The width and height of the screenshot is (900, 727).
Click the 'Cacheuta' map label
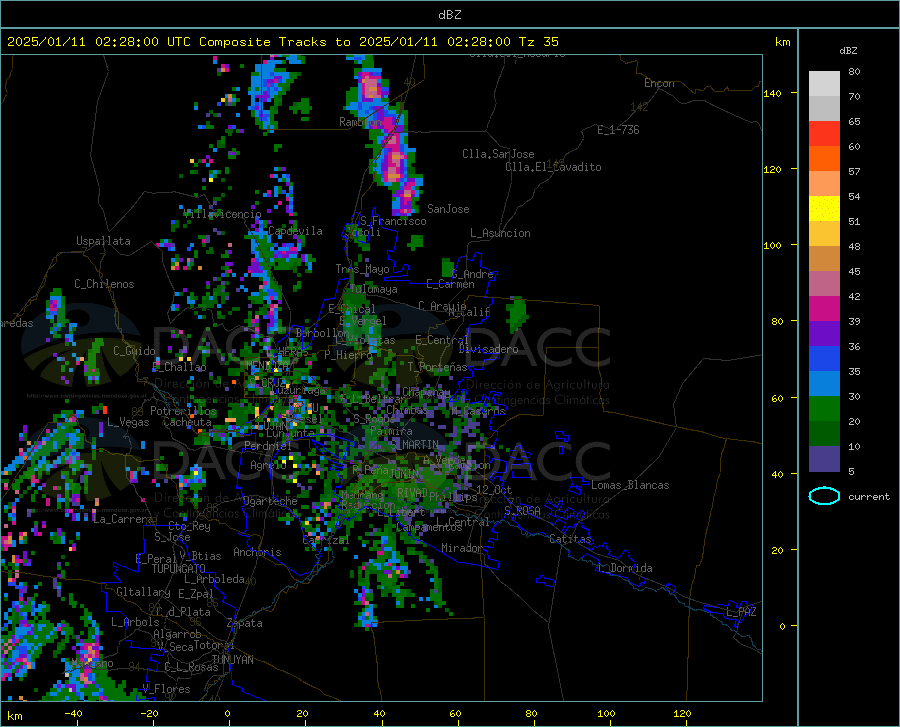[x=187, y=422]
